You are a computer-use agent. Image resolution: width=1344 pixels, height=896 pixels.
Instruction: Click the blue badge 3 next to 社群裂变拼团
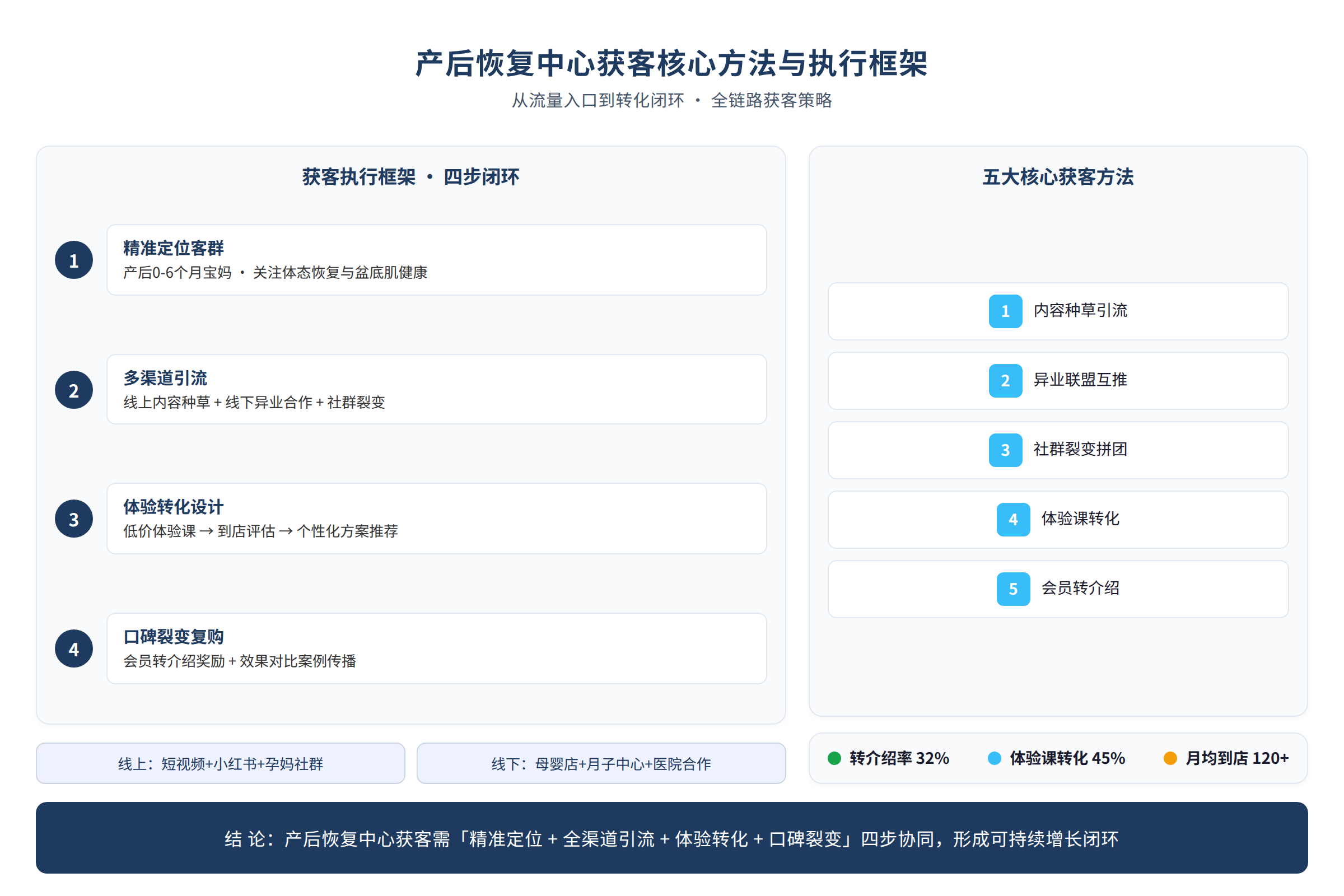point(1005,450)
